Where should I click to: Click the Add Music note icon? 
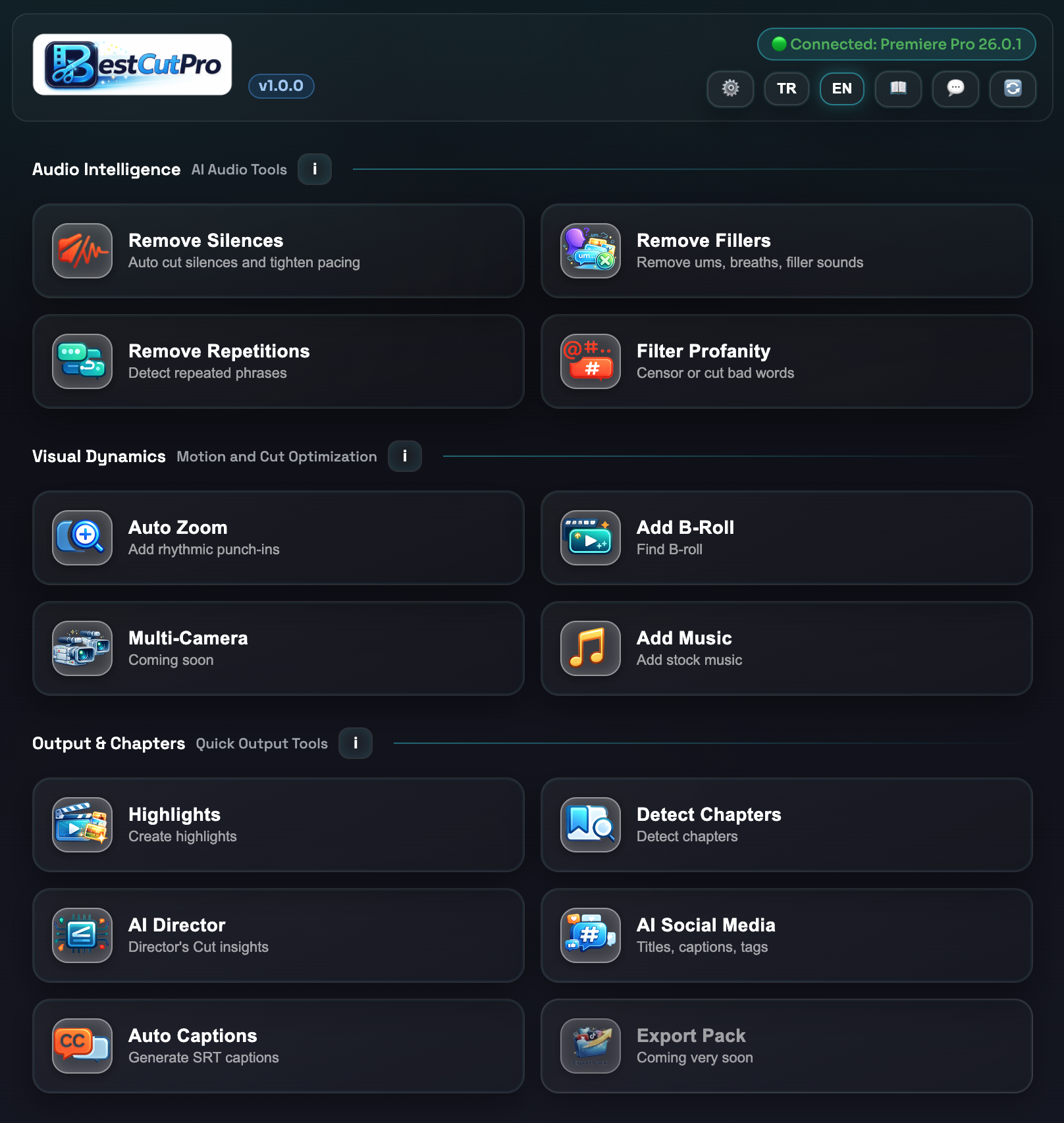(591, 648)
